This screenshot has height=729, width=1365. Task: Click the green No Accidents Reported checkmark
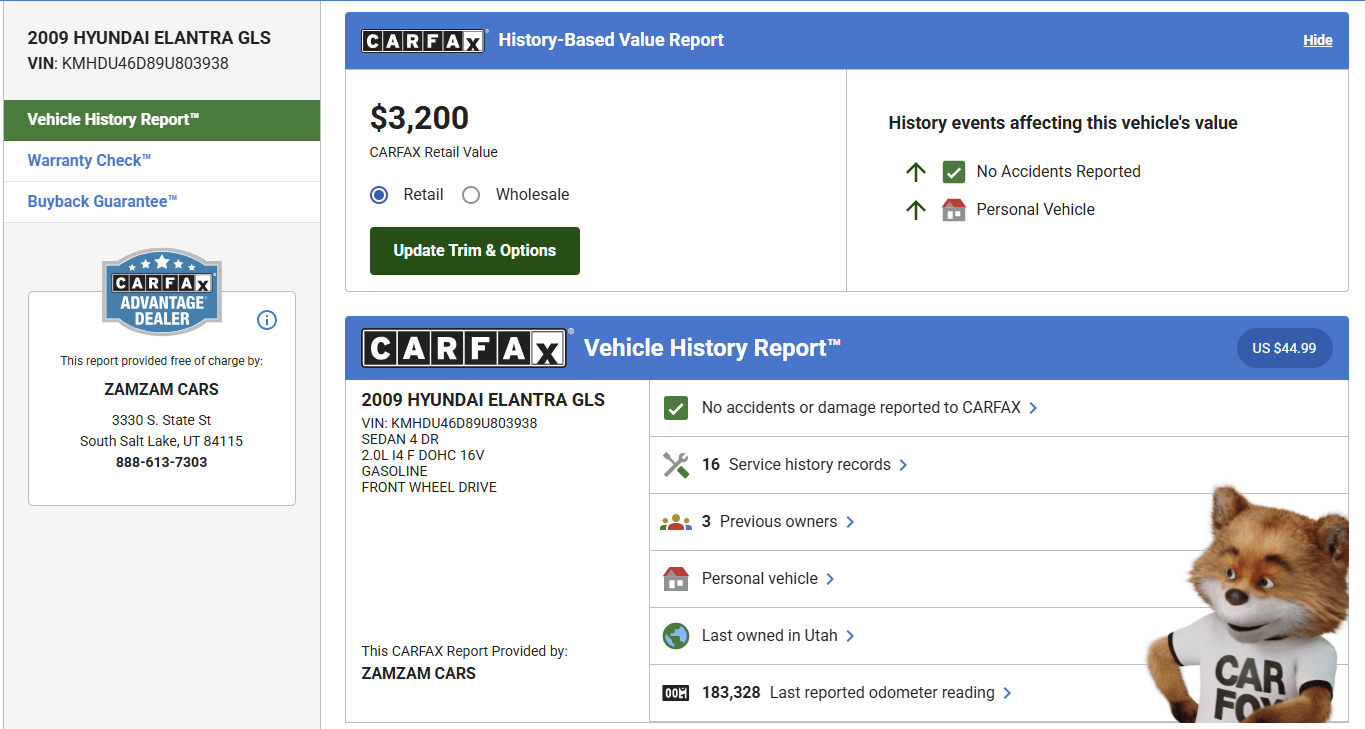(x=953, y=172)
